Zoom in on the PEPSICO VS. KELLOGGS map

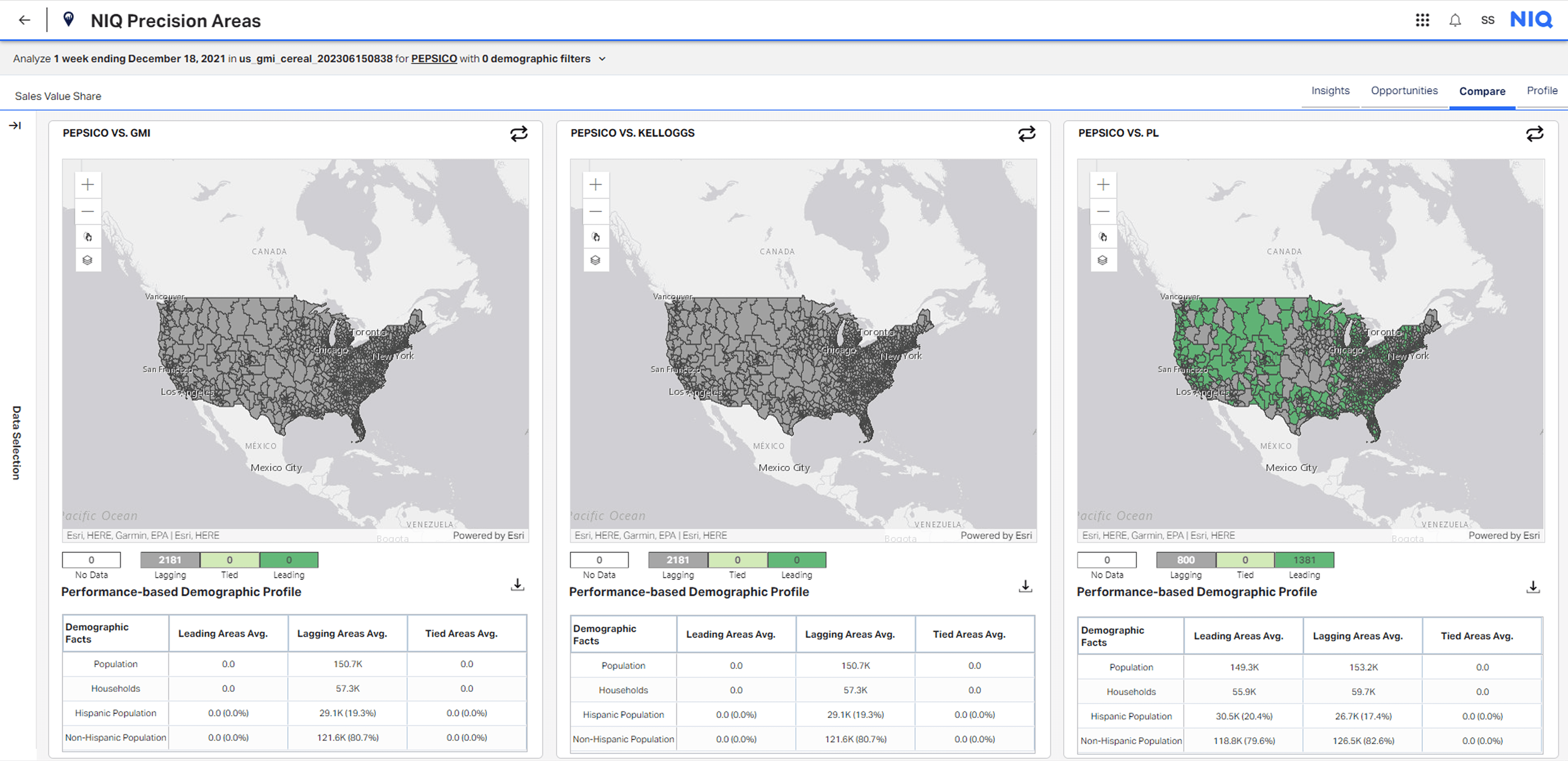tap(595, 184)
